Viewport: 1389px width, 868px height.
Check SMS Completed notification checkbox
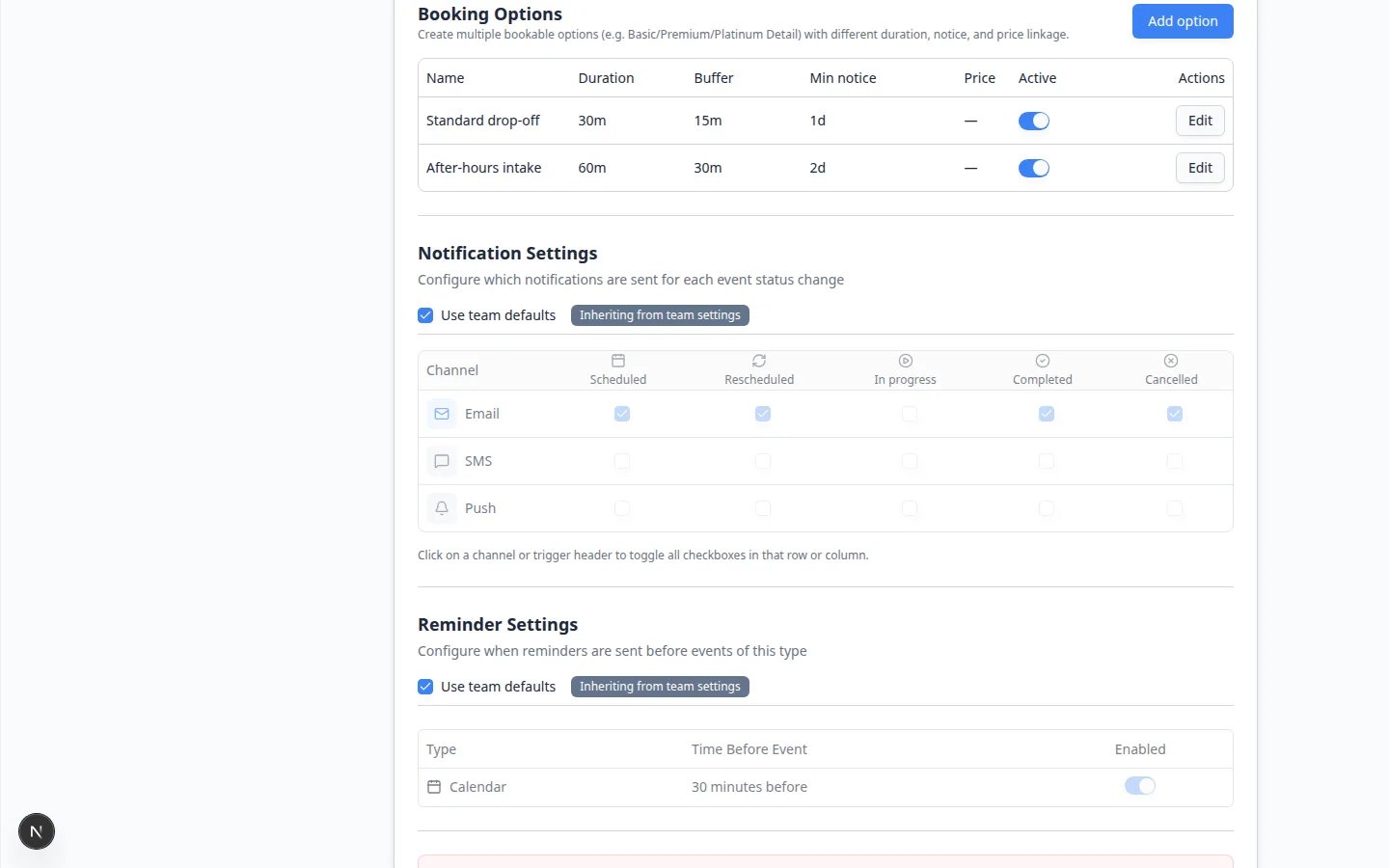[1047, 461]
